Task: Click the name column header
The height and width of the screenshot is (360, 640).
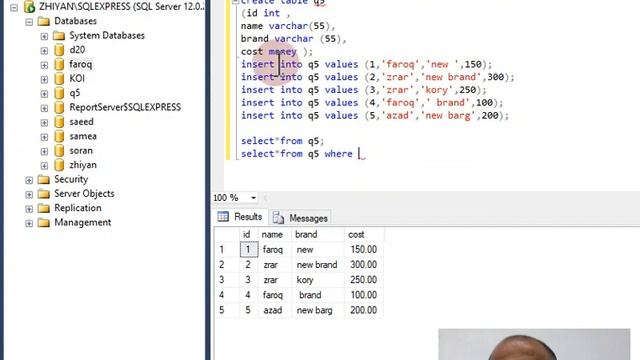Action: click(272, 234)
